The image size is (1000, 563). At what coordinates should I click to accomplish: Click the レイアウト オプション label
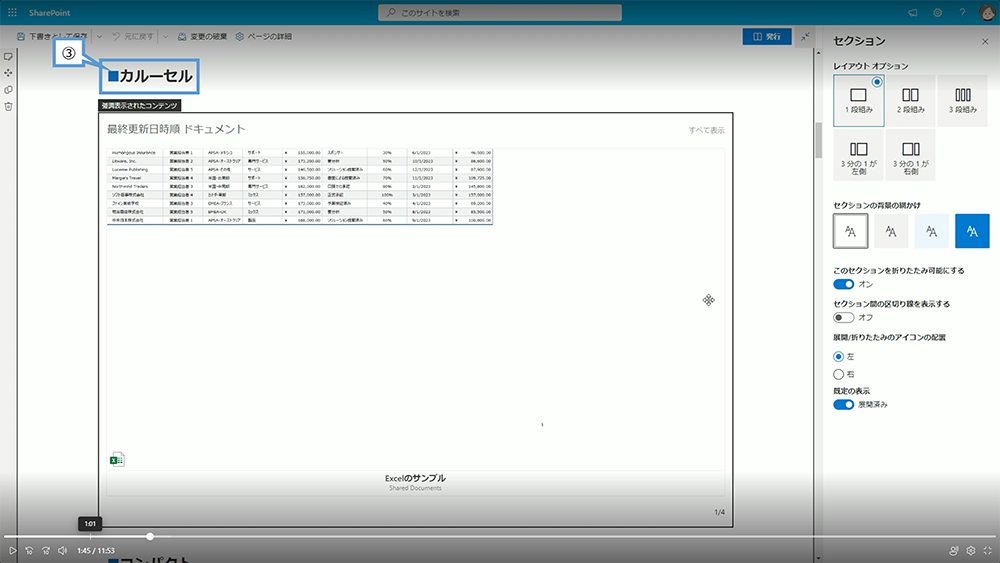click(x=871, y=66)
